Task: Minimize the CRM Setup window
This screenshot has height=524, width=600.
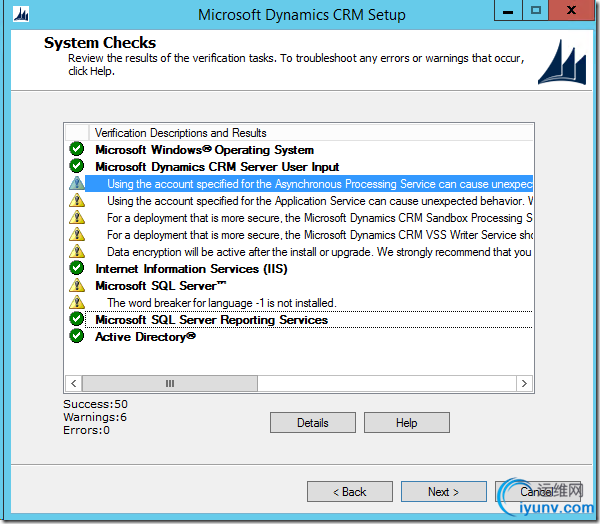Action: [508, 10]
